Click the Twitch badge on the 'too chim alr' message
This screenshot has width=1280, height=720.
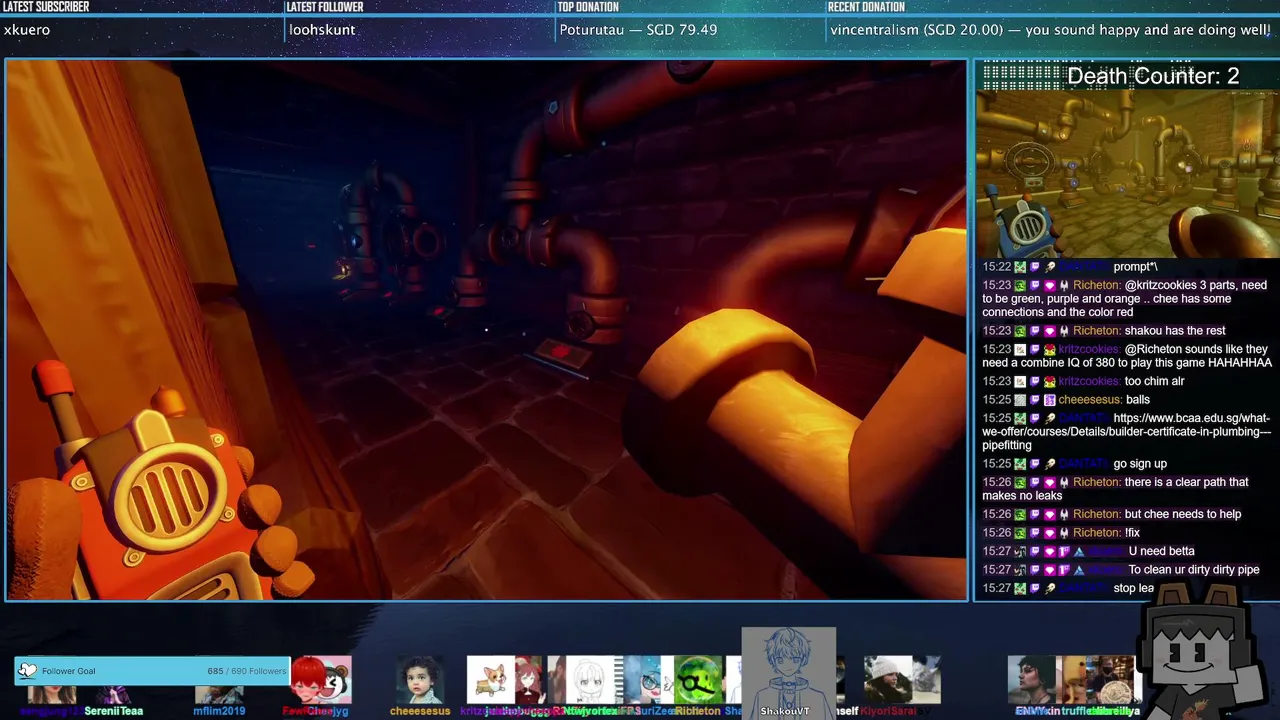pyautogui.click(x=1035, y=381)
